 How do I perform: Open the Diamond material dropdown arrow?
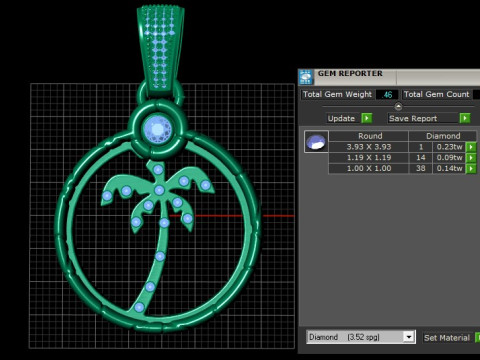(x=409, y=337)
